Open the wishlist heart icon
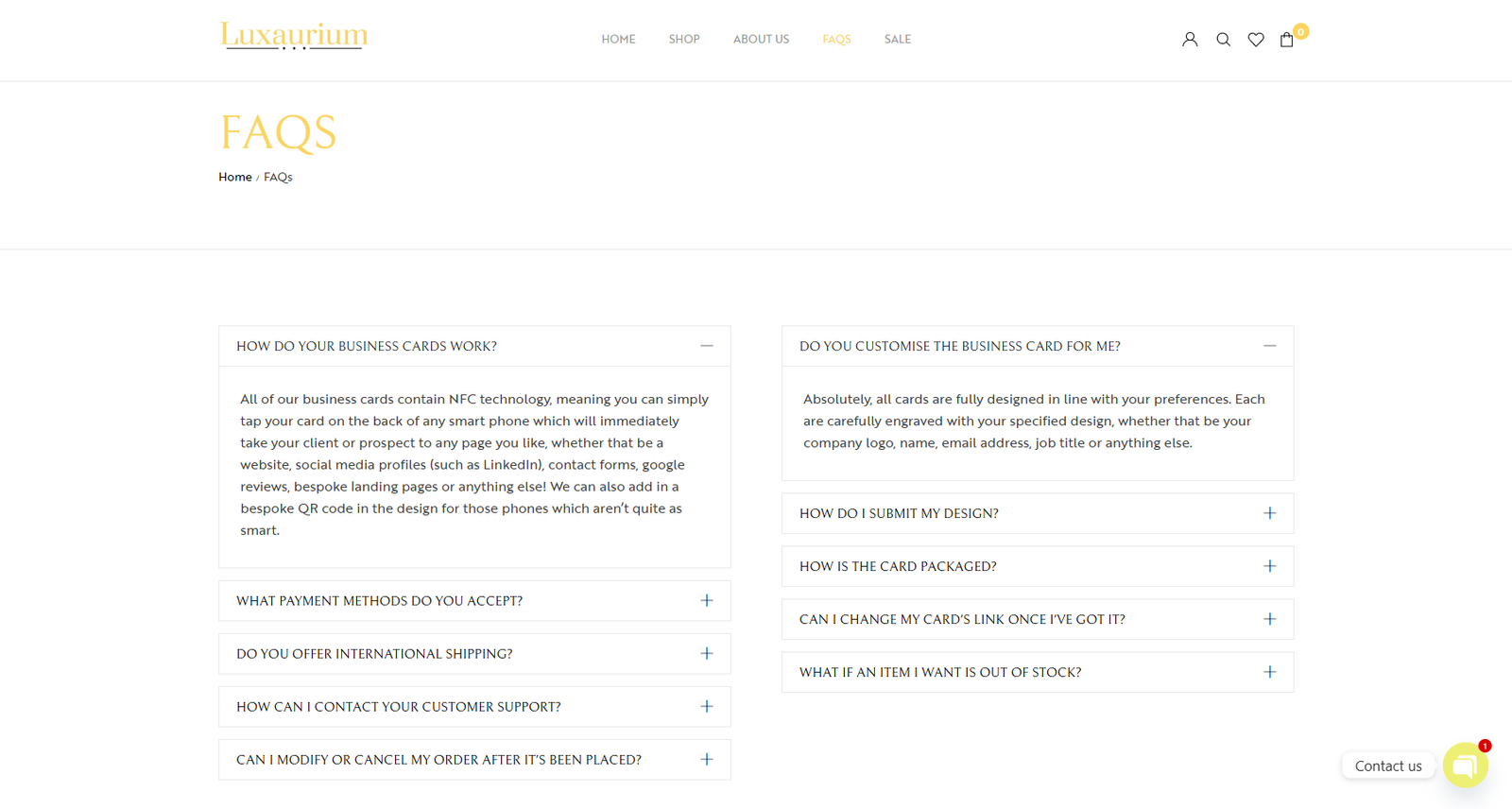1512x809 pixels. point(1256,40)
